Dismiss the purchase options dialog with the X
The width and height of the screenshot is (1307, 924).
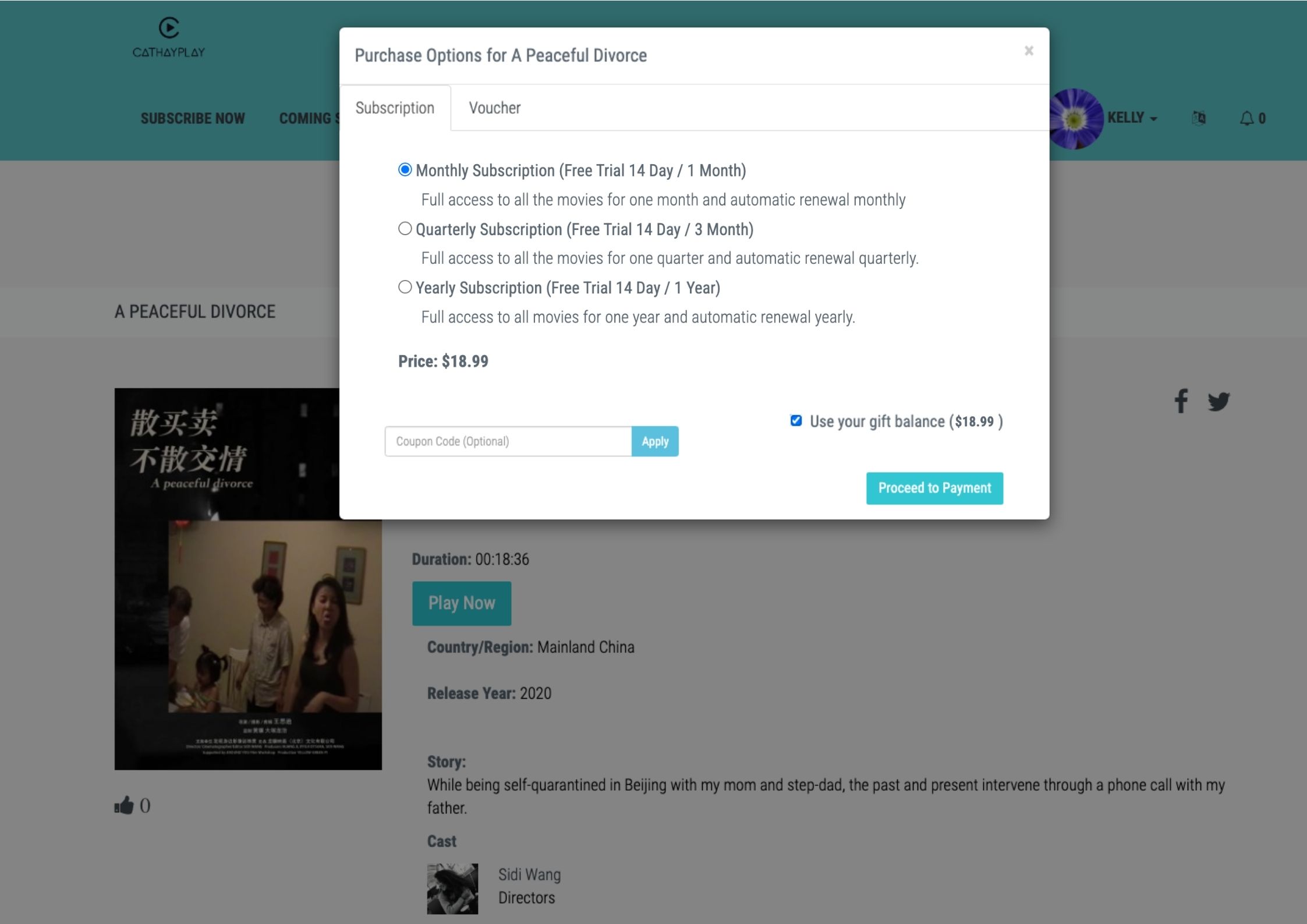[x=1029, y=51]
